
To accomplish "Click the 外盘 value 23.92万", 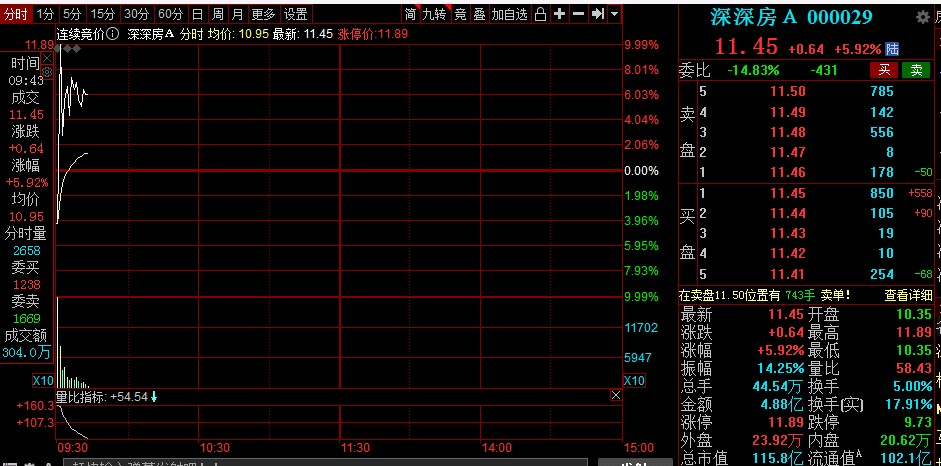I will tap(778, 440).
